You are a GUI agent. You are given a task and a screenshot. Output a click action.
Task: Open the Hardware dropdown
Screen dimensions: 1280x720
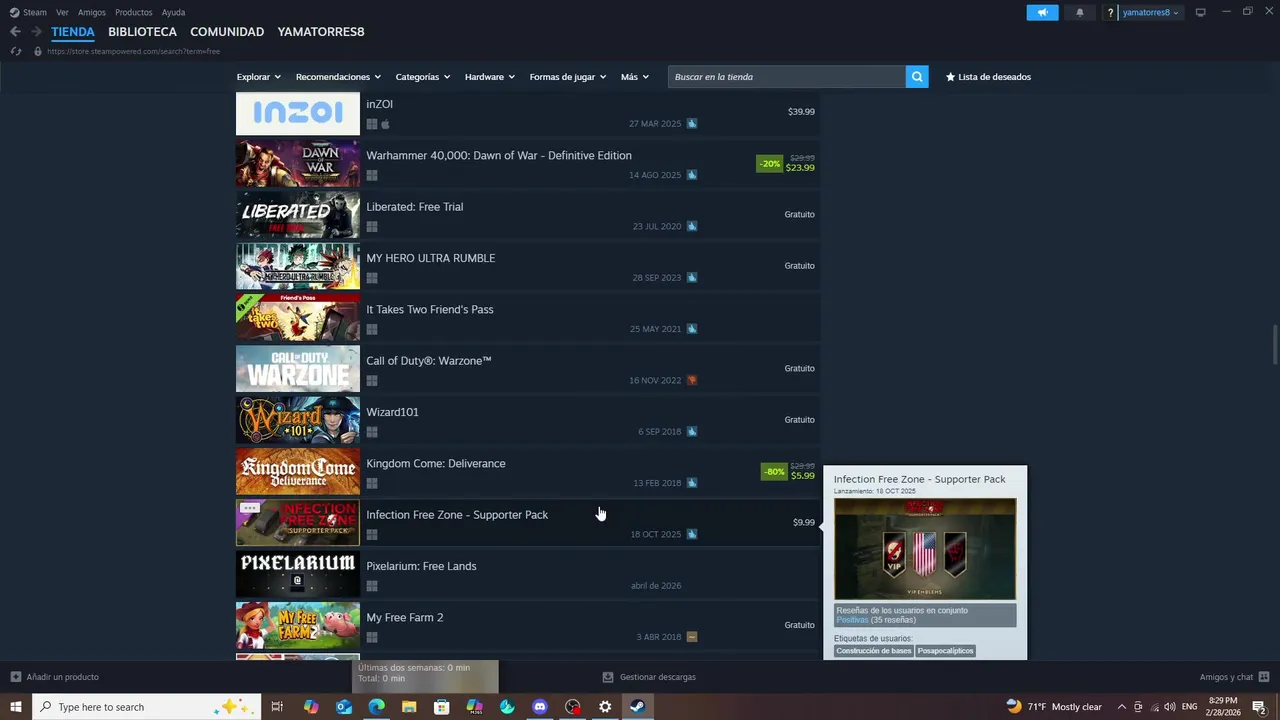[490, 77]
